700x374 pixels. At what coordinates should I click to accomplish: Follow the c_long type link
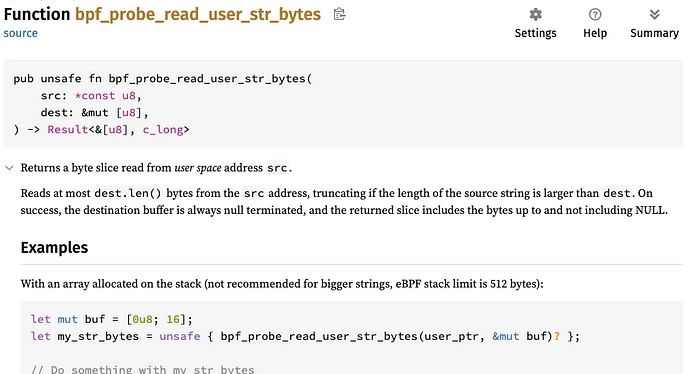[x=163, y=130]
